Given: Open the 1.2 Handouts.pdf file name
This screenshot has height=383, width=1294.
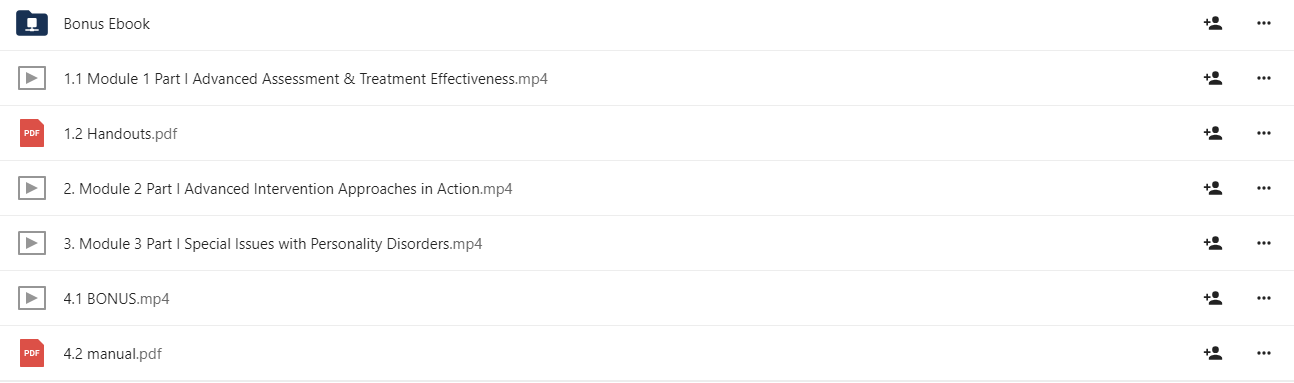Looking at the screenshot, I should tap(120, 133).
